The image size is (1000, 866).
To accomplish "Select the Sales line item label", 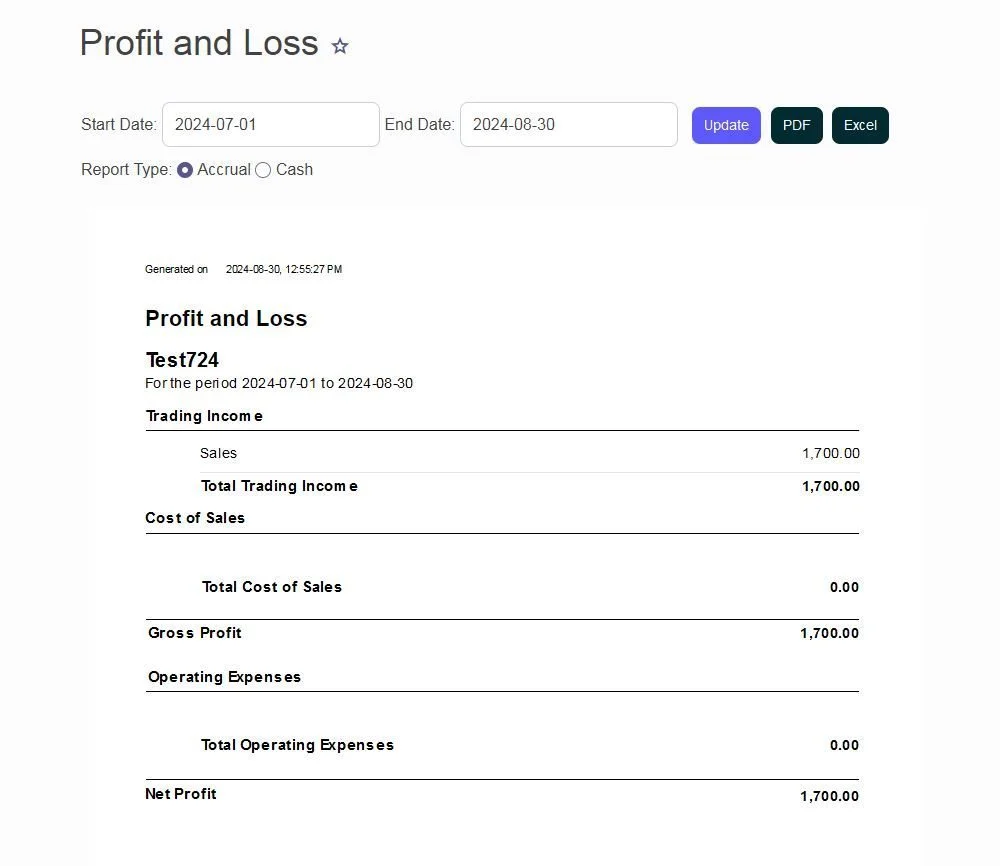I will tap(218, 453).
